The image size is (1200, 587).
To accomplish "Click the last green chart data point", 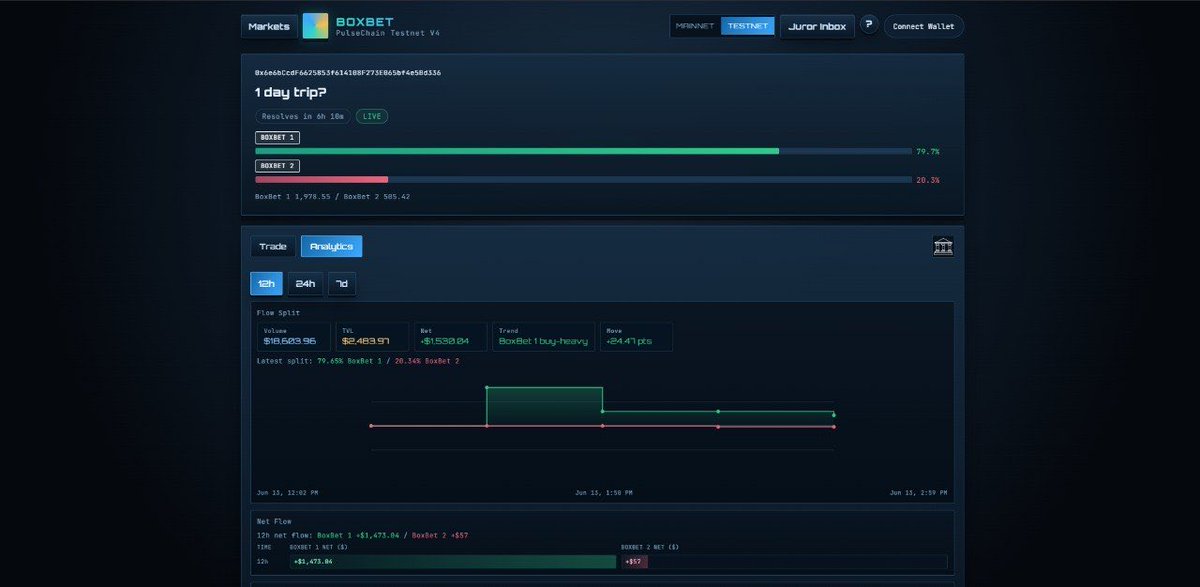I will pos(834,415).
